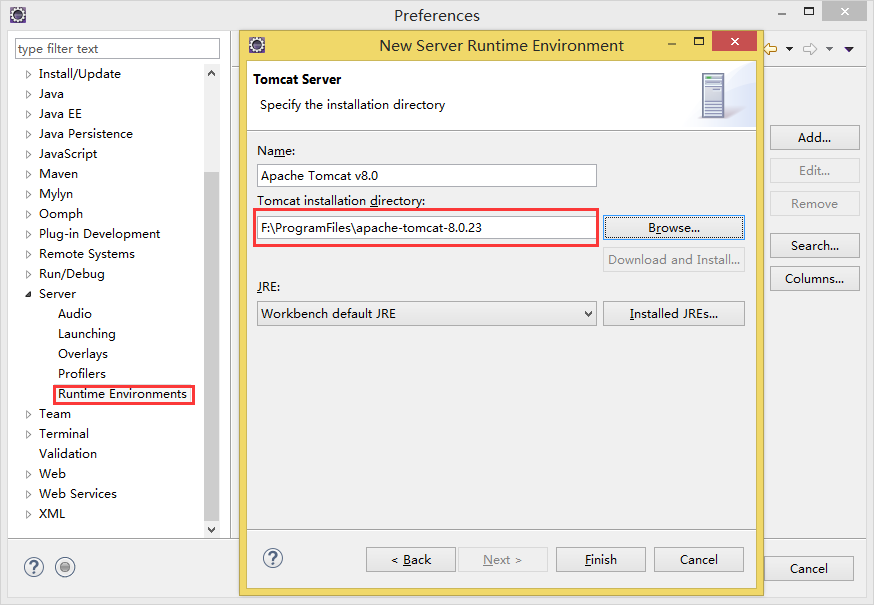Click the record-style icon beside Preferences help
The height and width of the screenshot is (605, 874).
click(x=65, y=567)
